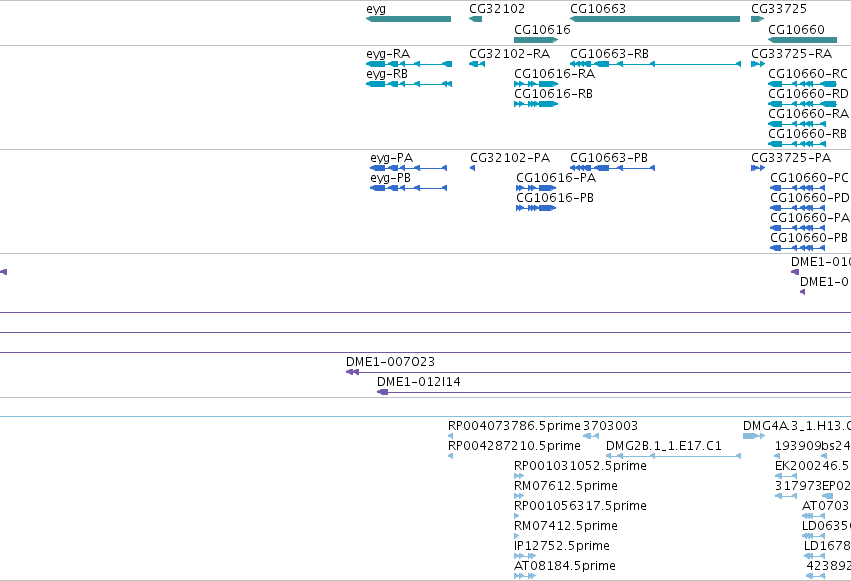Open the eyg-RA transcript
The image size is (851, 581).
point(388,54)
